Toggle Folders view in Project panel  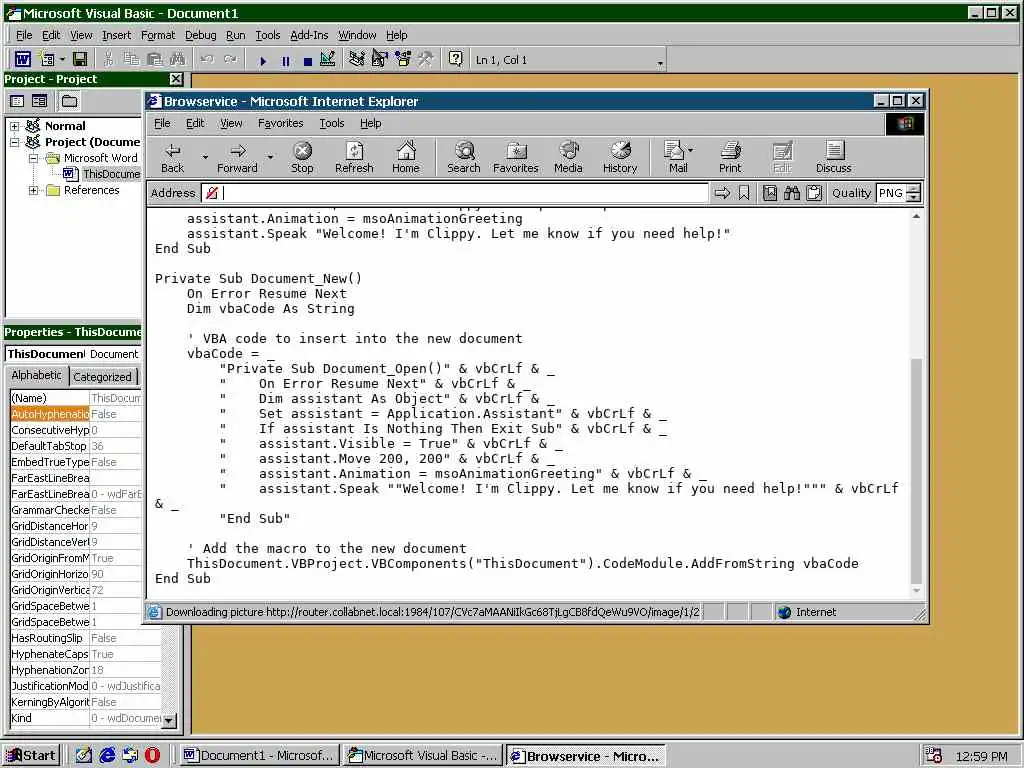click(69, 101)
